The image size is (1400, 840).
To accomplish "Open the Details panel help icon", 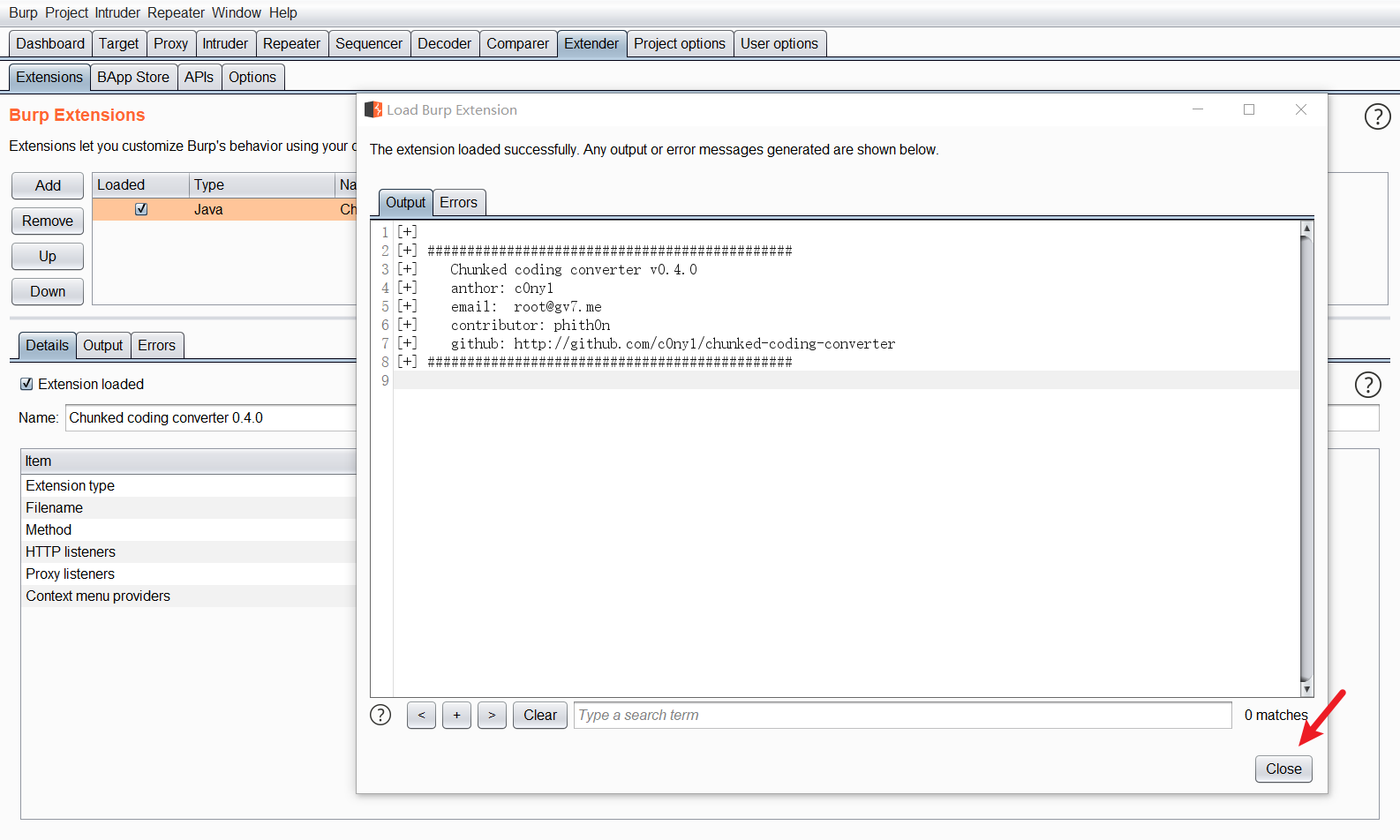I will click(1367, 385).
